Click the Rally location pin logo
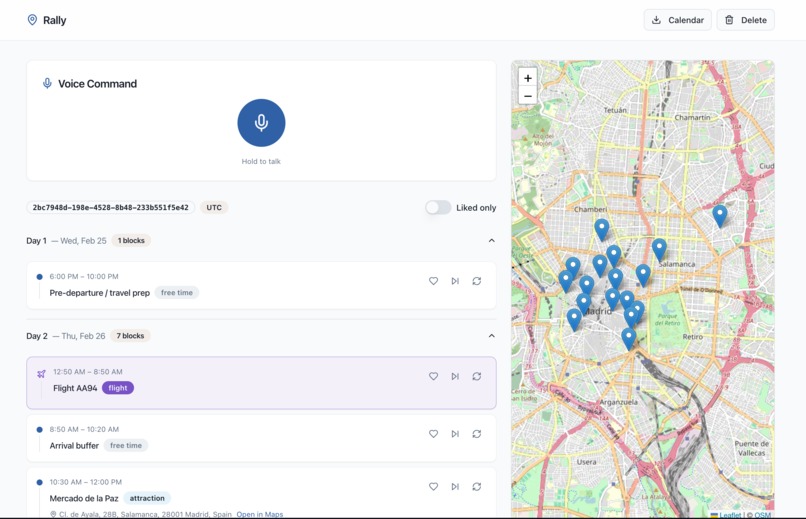806x519 pixels. pyautogui.click(x=32, y=20)
